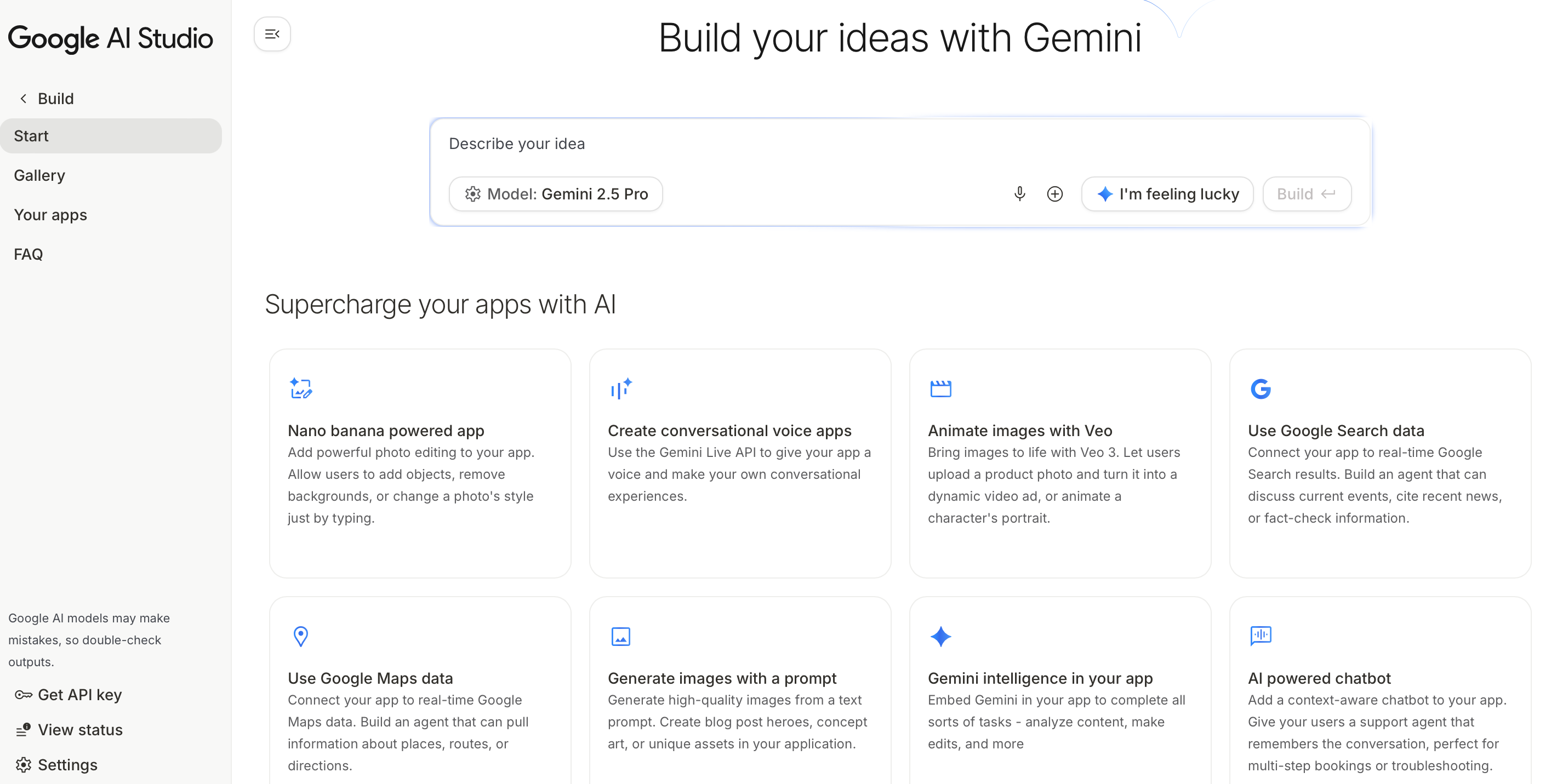
Task: Click the Animate images with Veo icon
Action: pyautogui.click(x=940, y=388)
